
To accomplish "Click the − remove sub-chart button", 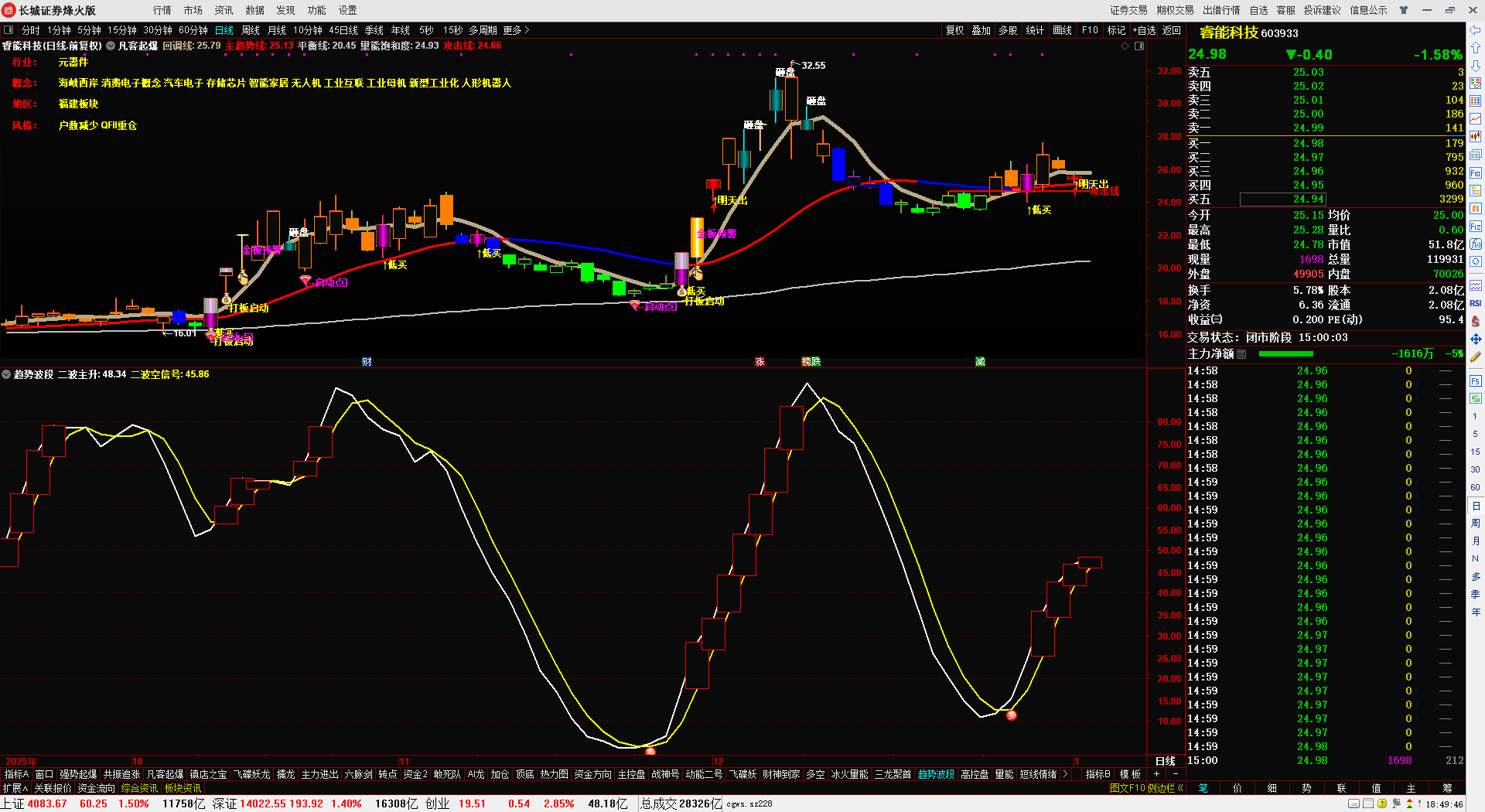I will (x=1175, y=774).
